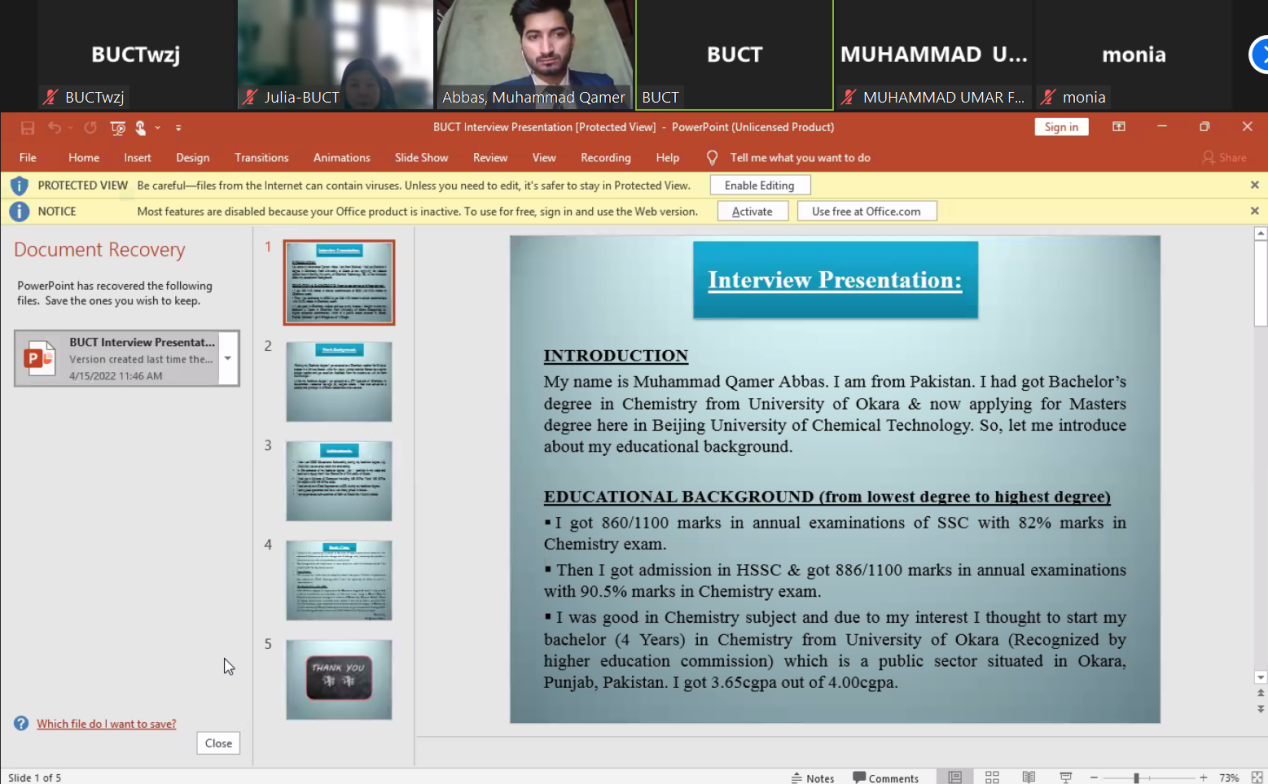Click the Share button in ribbon
Image resolution: width=1268 pixels, height=784 pixels.
(x=1225, y=158)
